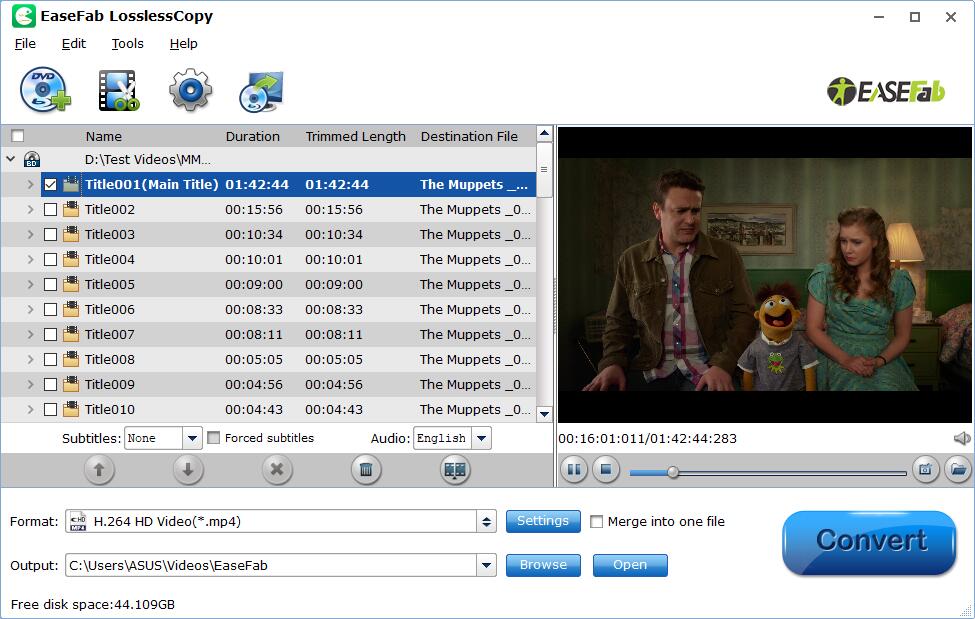
Task: Click the trash can clear-list button
Action: [x=366, y=469]
